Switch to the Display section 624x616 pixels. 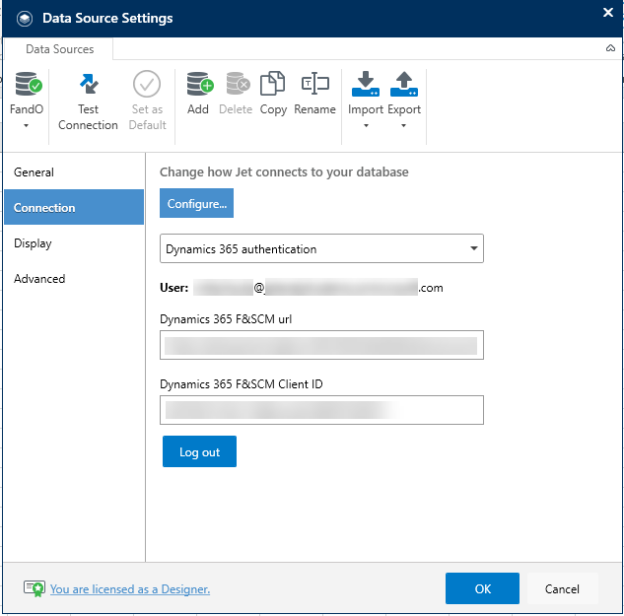74,243
